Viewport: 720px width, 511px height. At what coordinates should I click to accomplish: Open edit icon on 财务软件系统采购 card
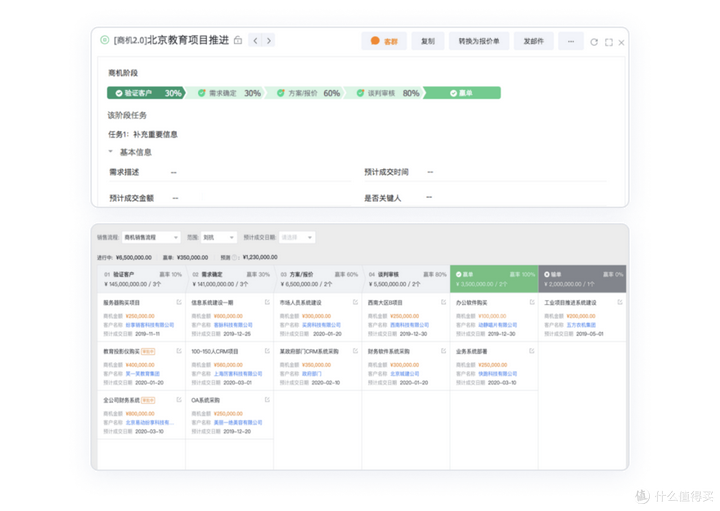[x=443, y=351]
